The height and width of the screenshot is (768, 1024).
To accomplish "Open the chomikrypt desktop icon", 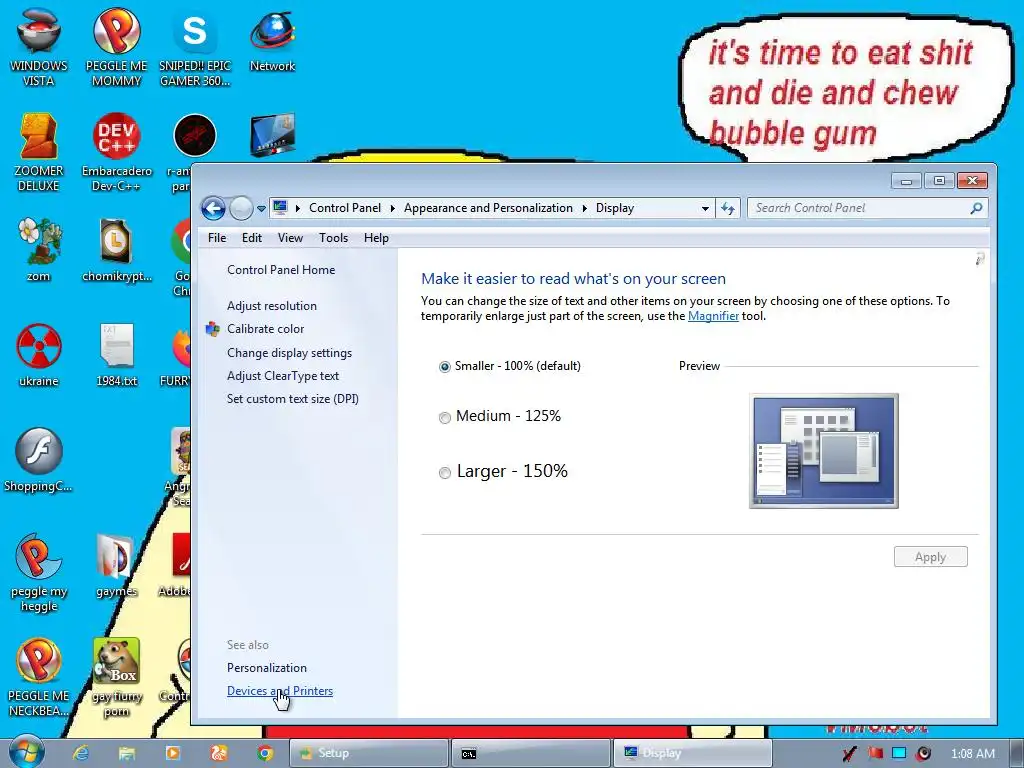I will [116, 249].
